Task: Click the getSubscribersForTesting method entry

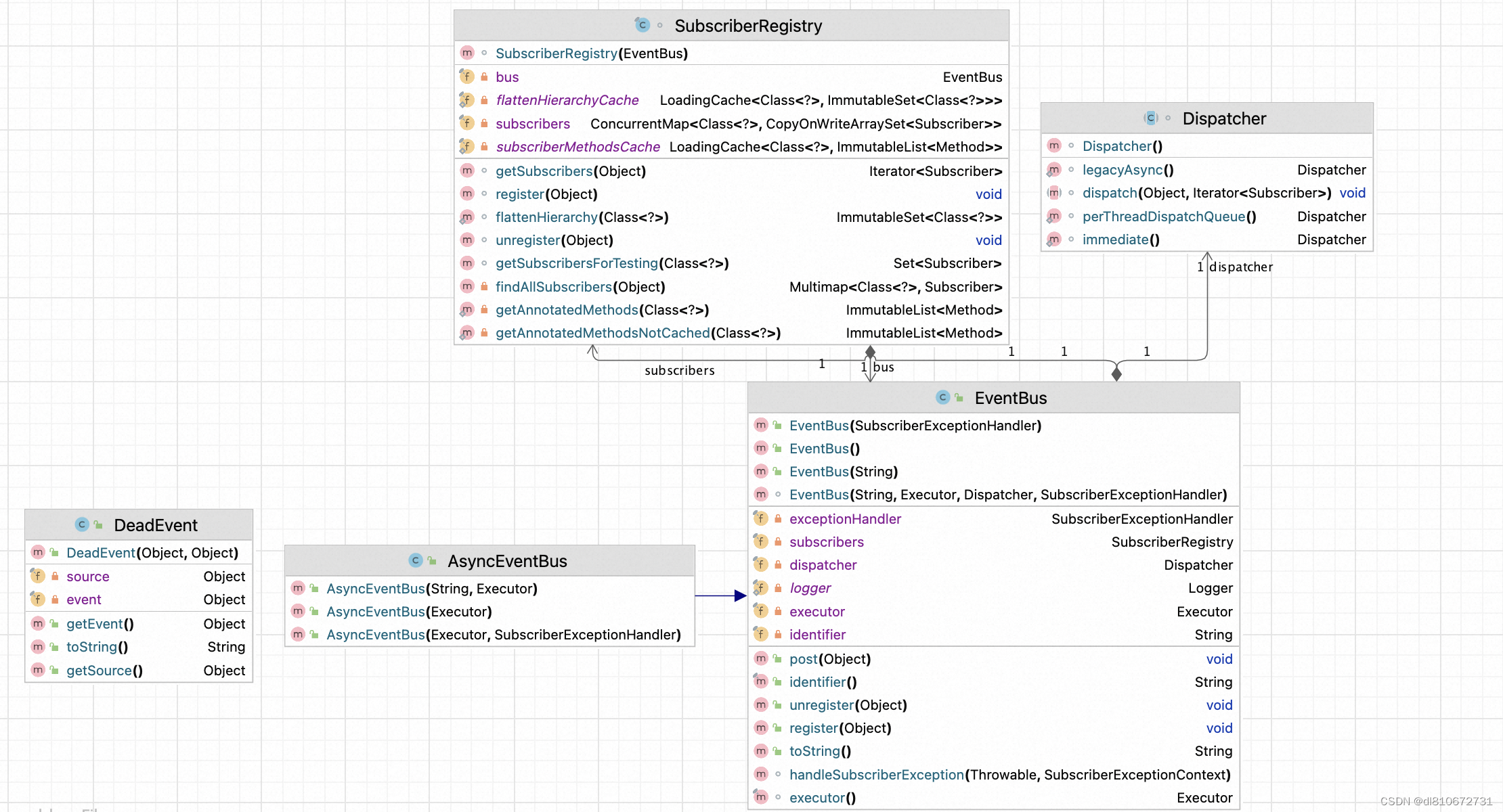Action: 611,263
